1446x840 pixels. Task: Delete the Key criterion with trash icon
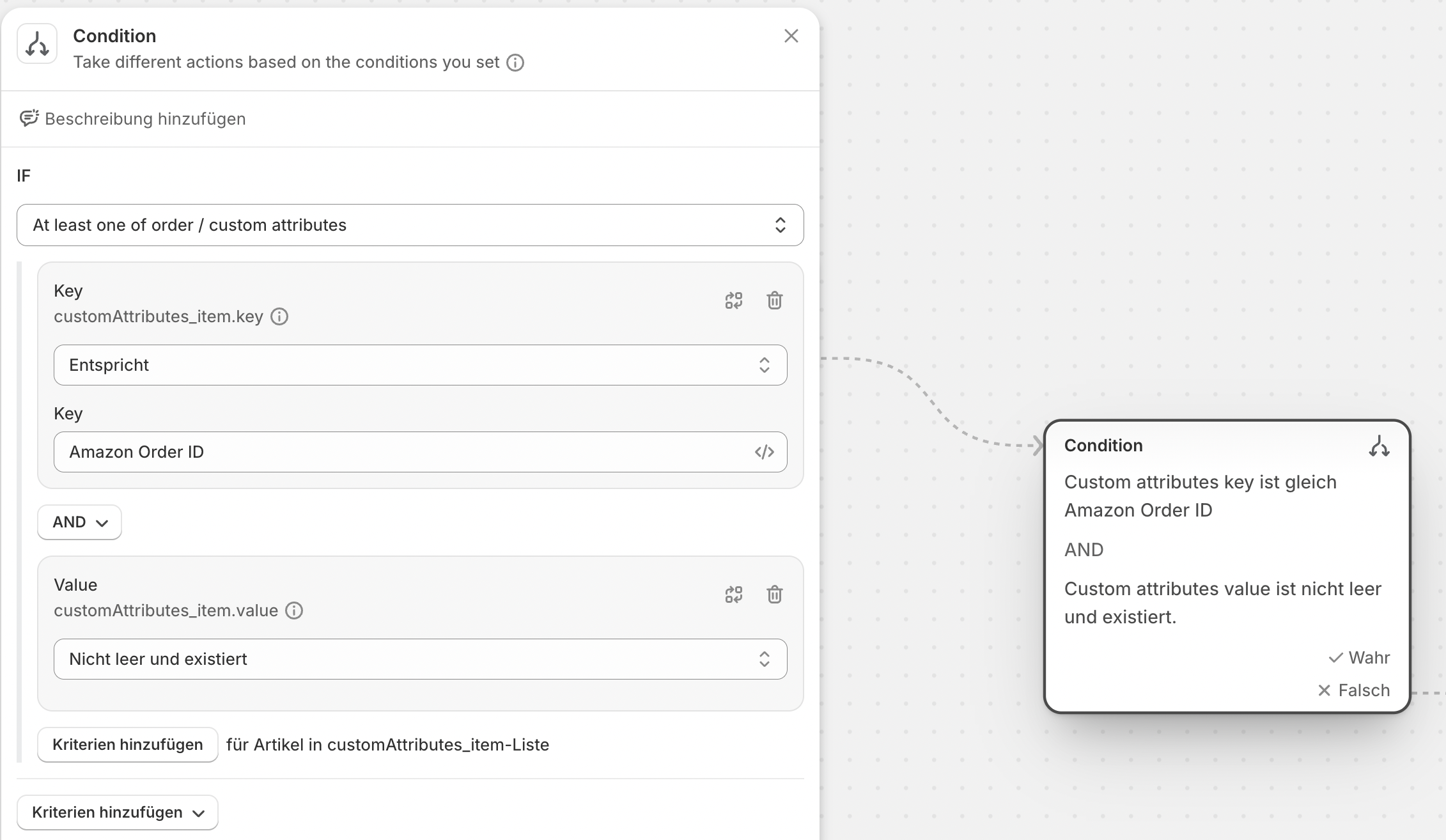point(775,300)
